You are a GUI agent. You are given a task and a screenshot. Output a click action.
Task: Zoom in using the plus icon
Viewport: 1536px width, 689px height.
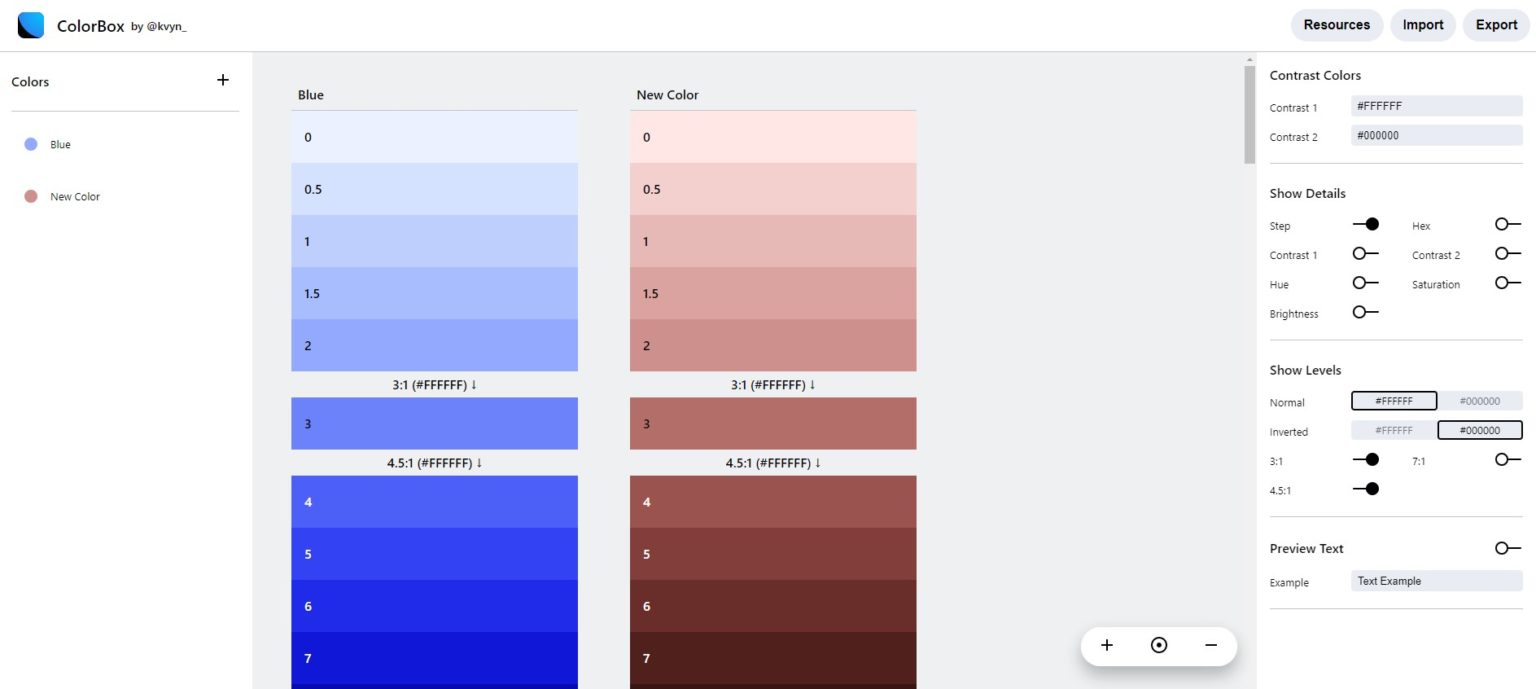click(x=1107, y=645)
